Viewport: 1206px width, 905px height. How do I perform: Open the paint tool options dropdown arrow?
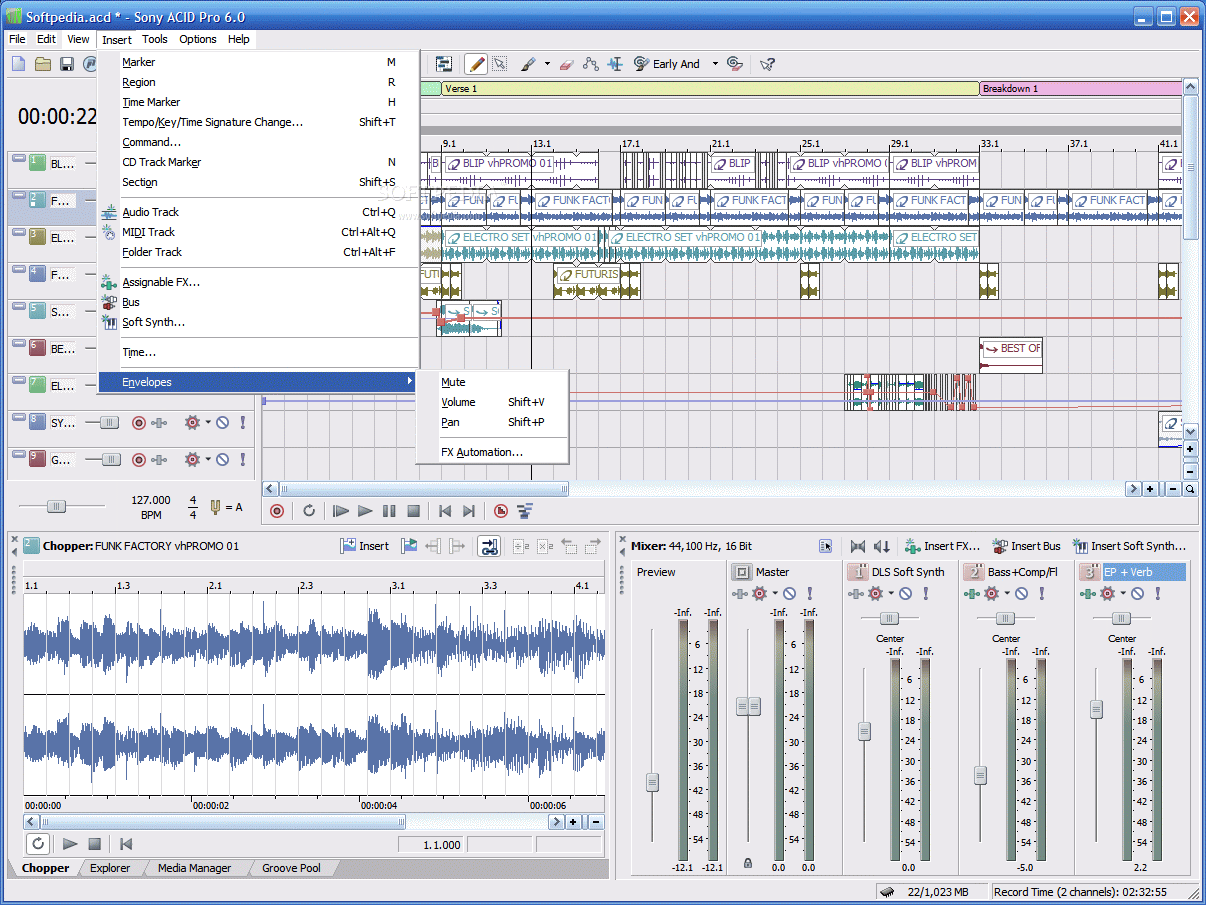pyautogui.click(x=547, y=64)
